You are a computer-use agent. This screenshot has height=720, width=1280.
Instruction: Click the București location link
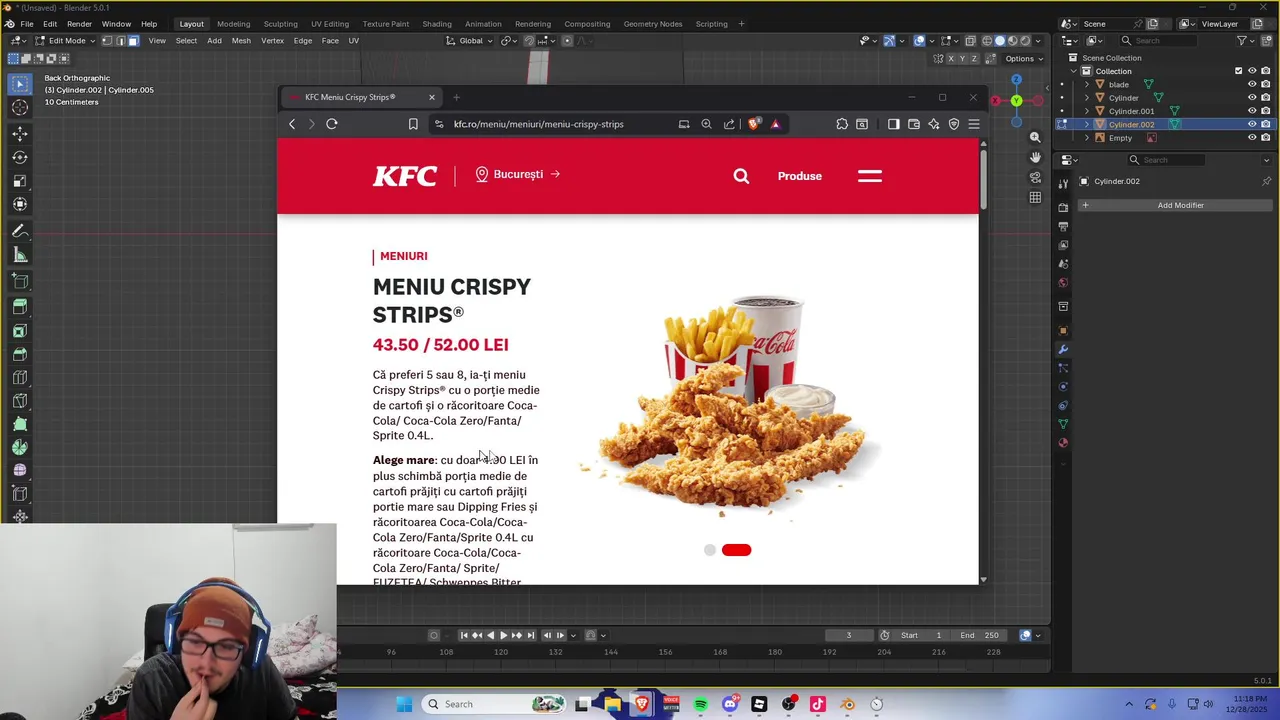(x=518, y=174)
